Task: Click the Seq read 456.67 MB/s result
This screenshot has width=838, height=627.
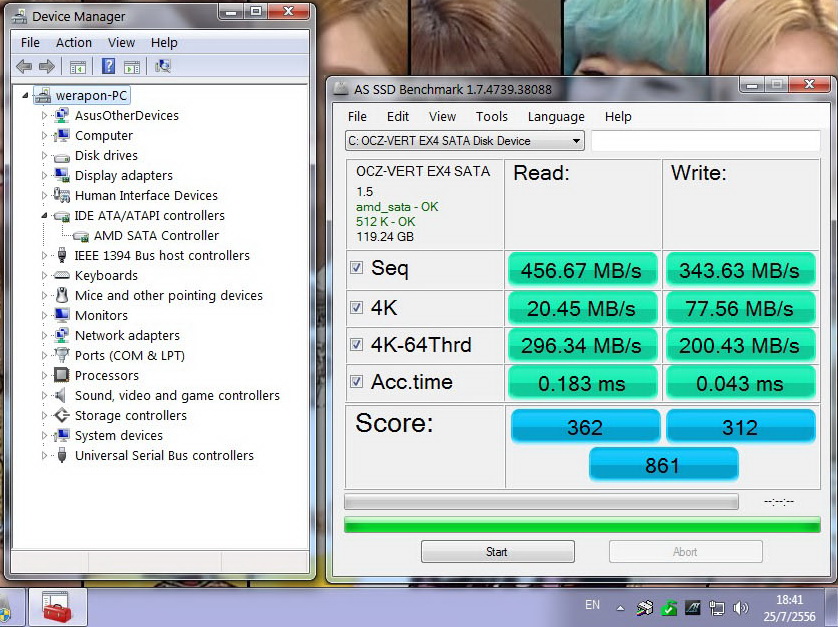Action: (x=582, y=270)
